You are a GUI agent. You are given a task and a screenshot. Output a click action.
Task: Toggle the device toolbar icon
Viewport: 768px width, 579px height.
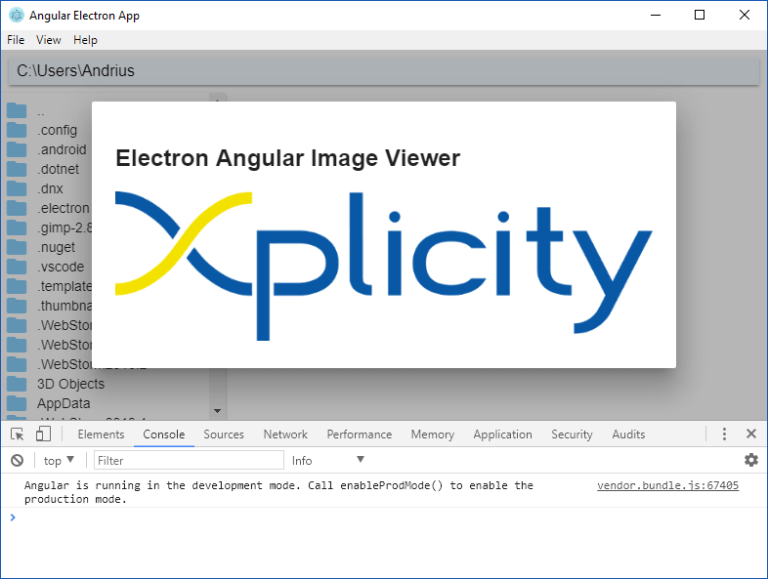click(43, 434)
